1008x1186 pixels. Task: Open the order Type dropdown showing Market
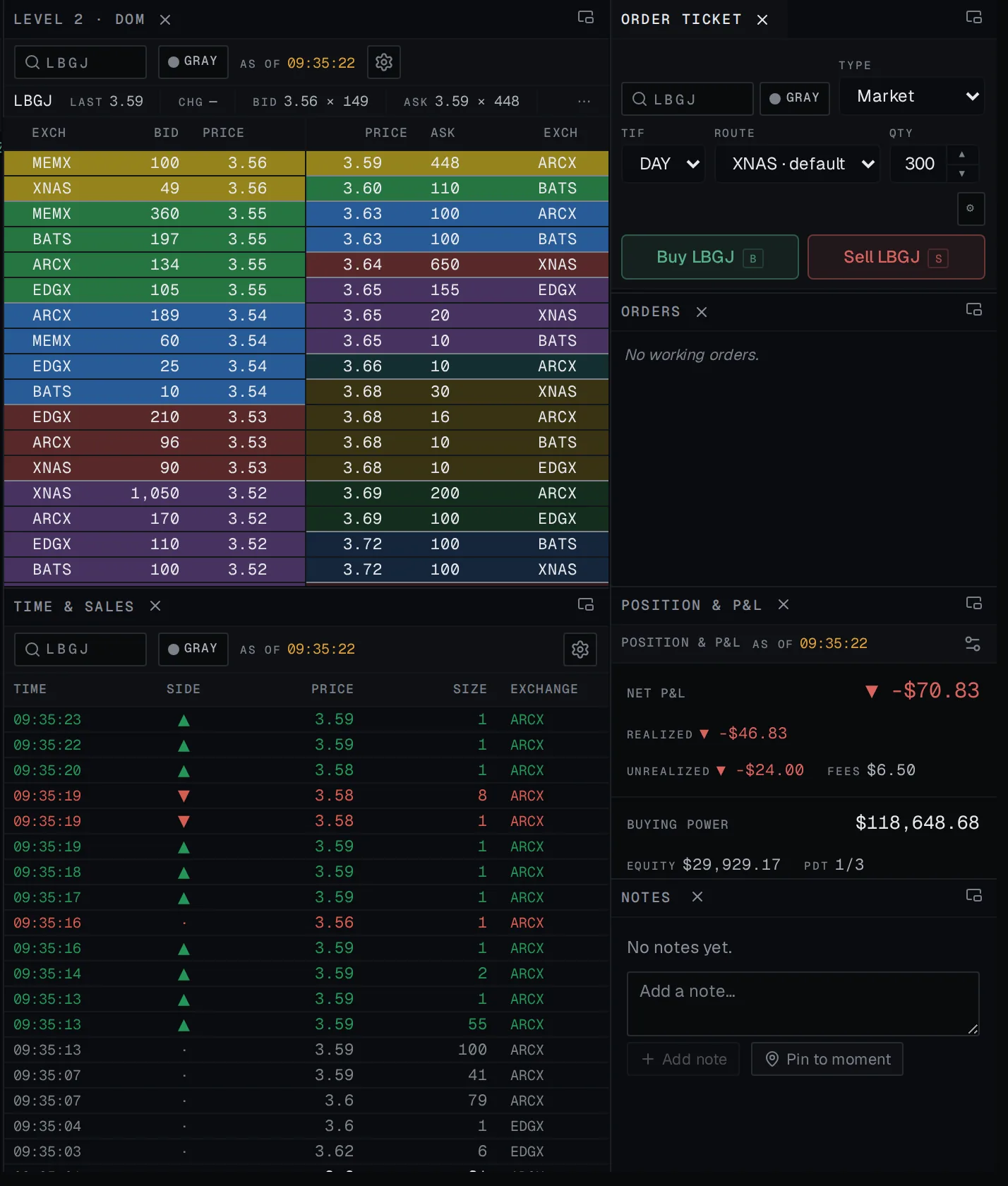click(912, 96)
